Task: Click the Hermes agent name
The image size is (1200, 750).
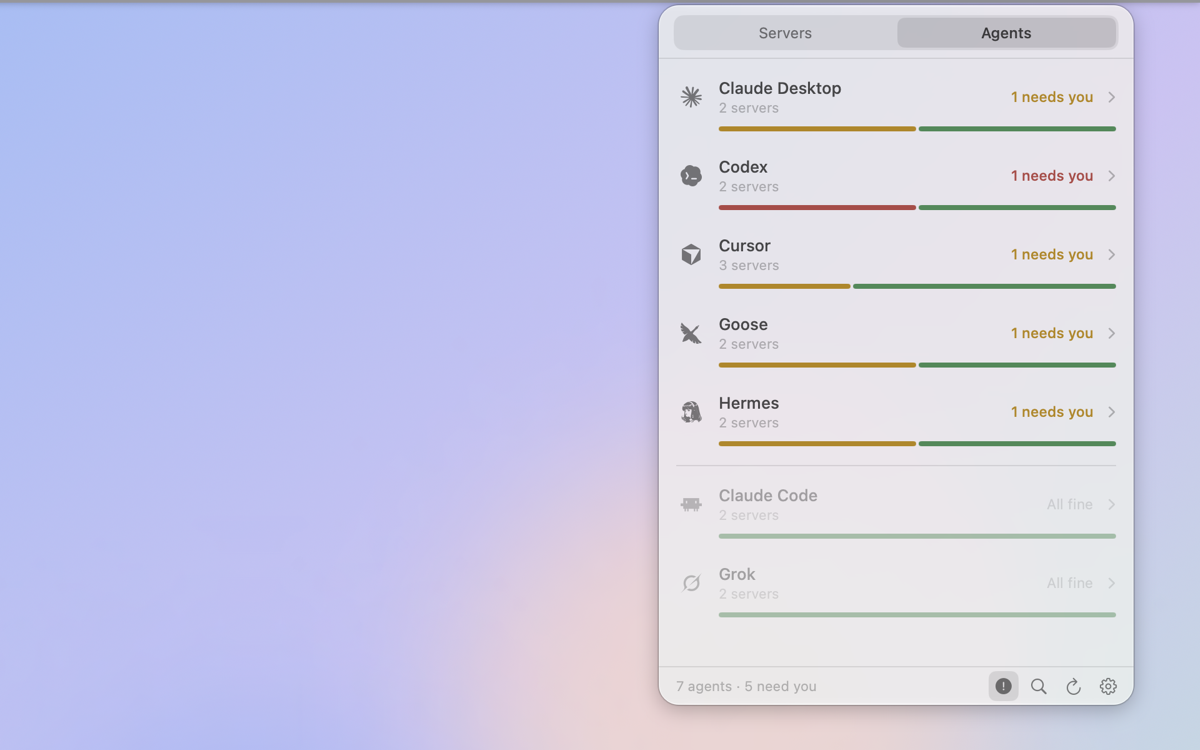Action: coord(748,403)
